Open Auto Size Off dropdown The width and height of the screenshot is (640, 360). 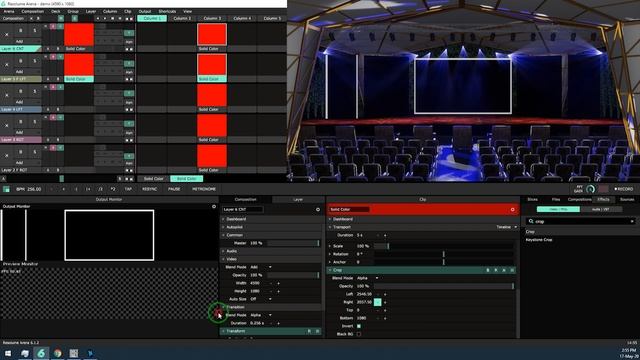coord(260,299)
